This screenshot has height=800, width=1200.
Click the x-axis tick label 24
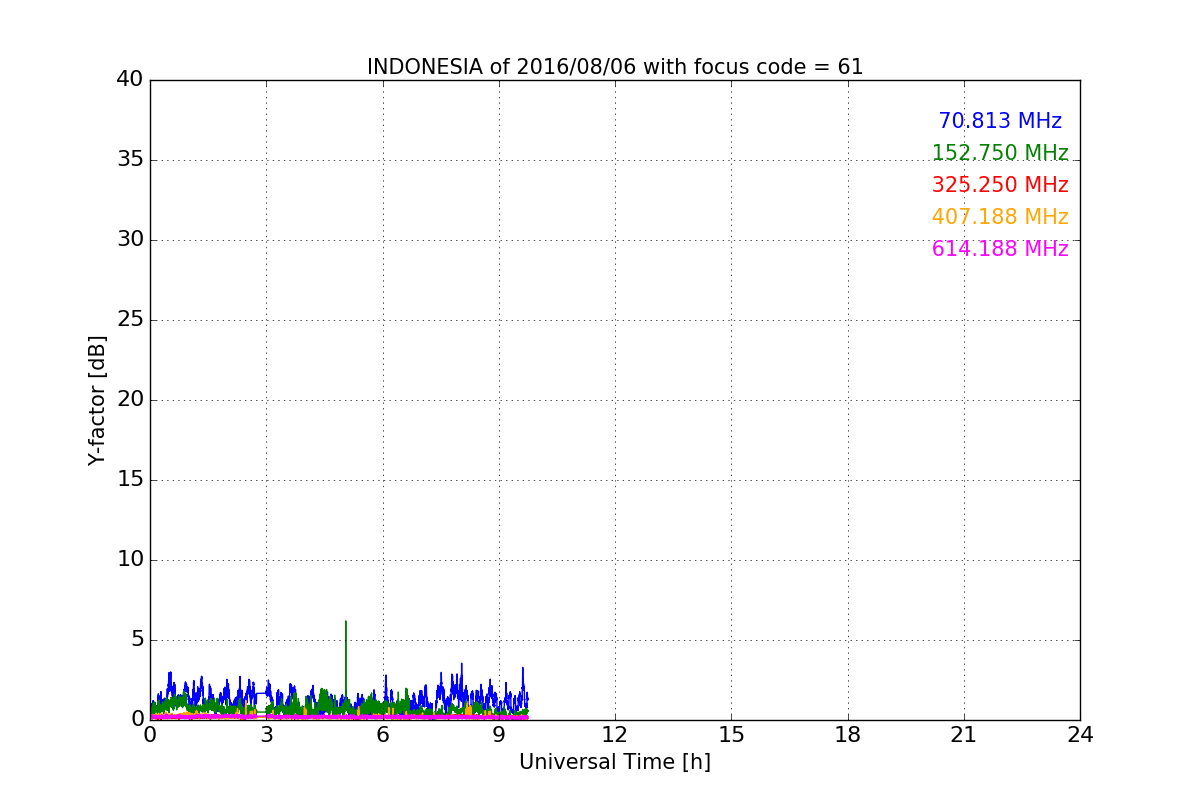point(1080,734)
